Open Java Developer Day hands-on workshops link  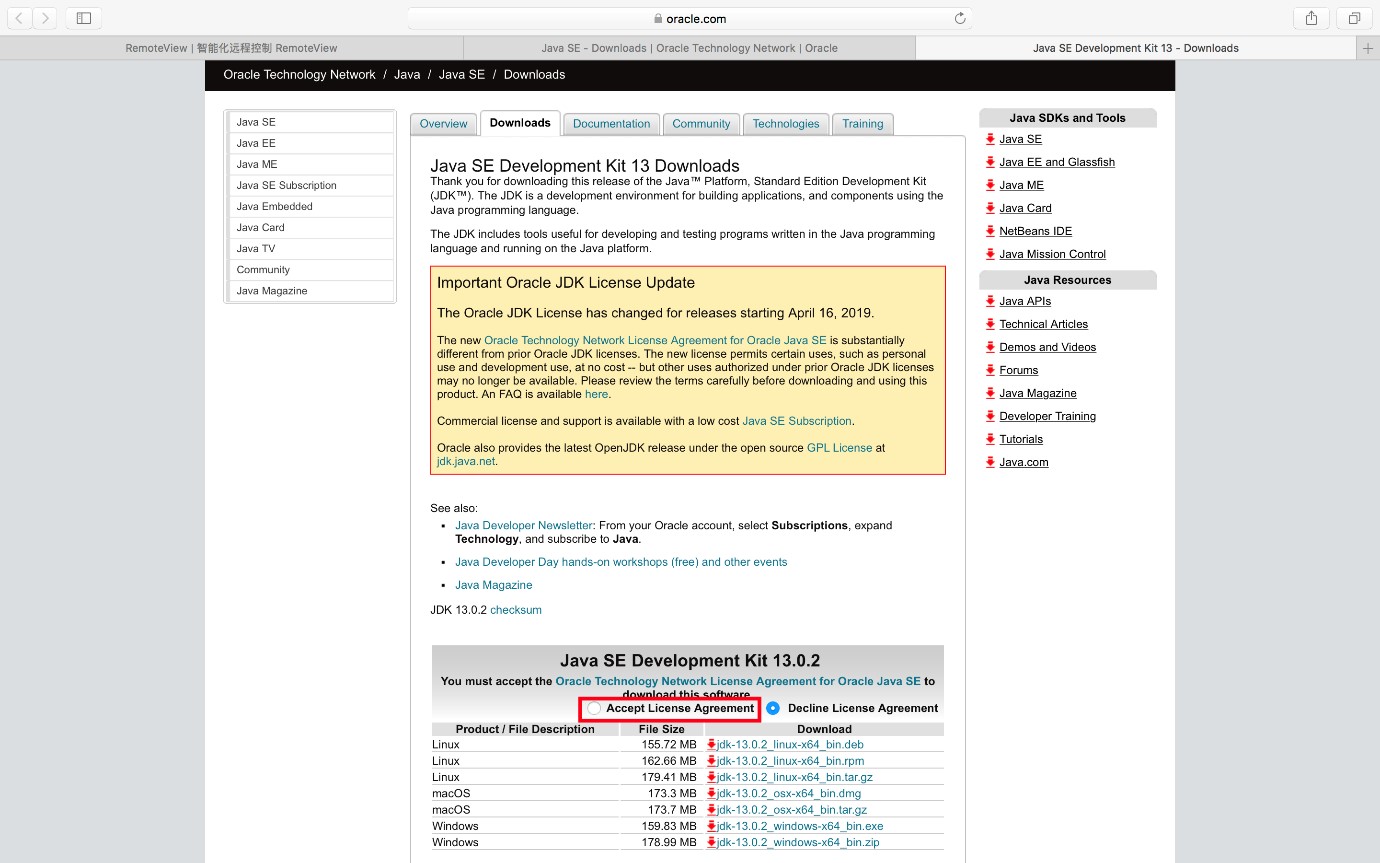[x=621, y=562]
